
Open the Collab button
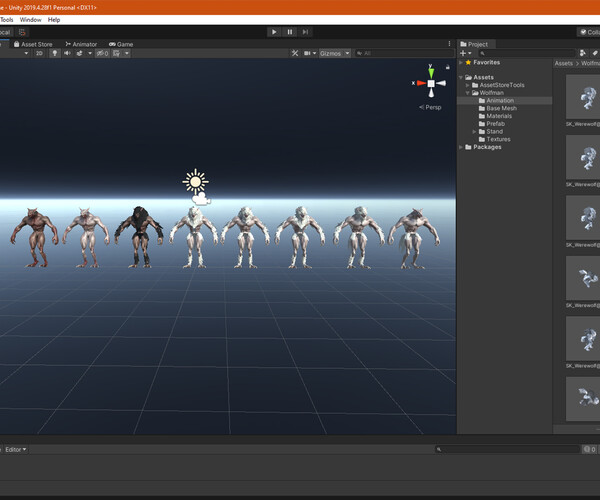pyautogui.click(x=589, y=32)
